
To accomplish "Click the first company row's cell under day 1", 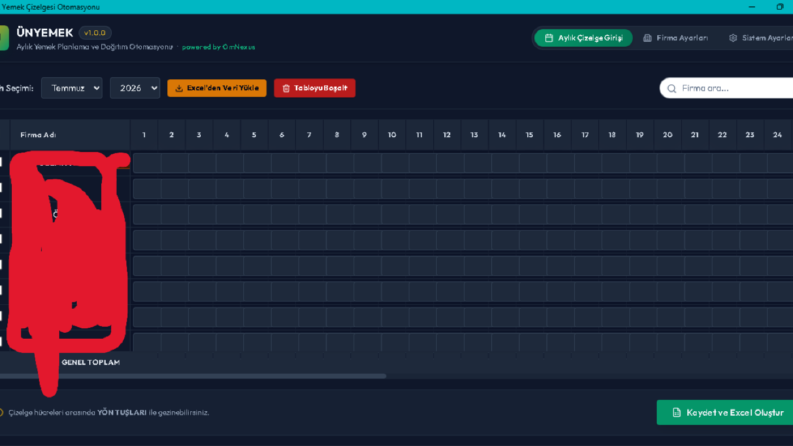I will (147, 163).
